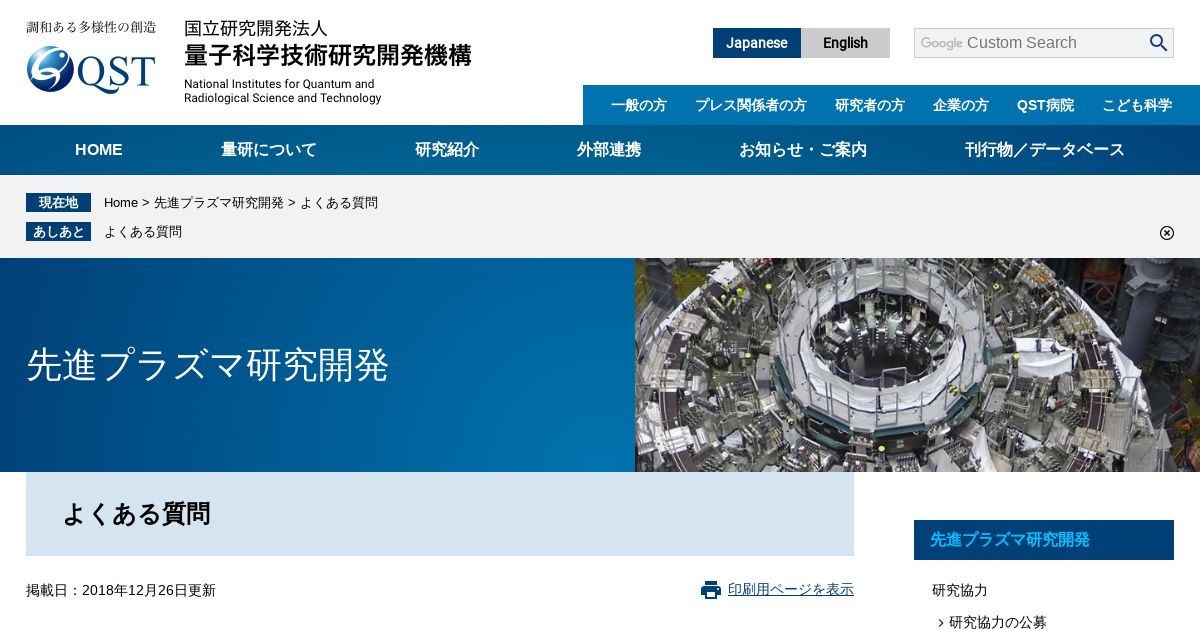The height and width of the screenshot is (630, 1200).
Task: Click the printer icon
Action: 711,590
